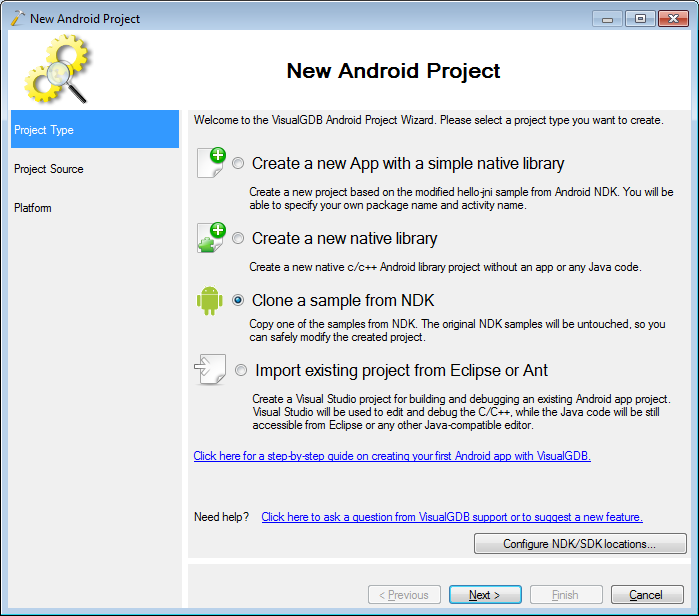Click the 'Need help?' label
The height and width of the screenshot is (616, 699).
point(221,517)
